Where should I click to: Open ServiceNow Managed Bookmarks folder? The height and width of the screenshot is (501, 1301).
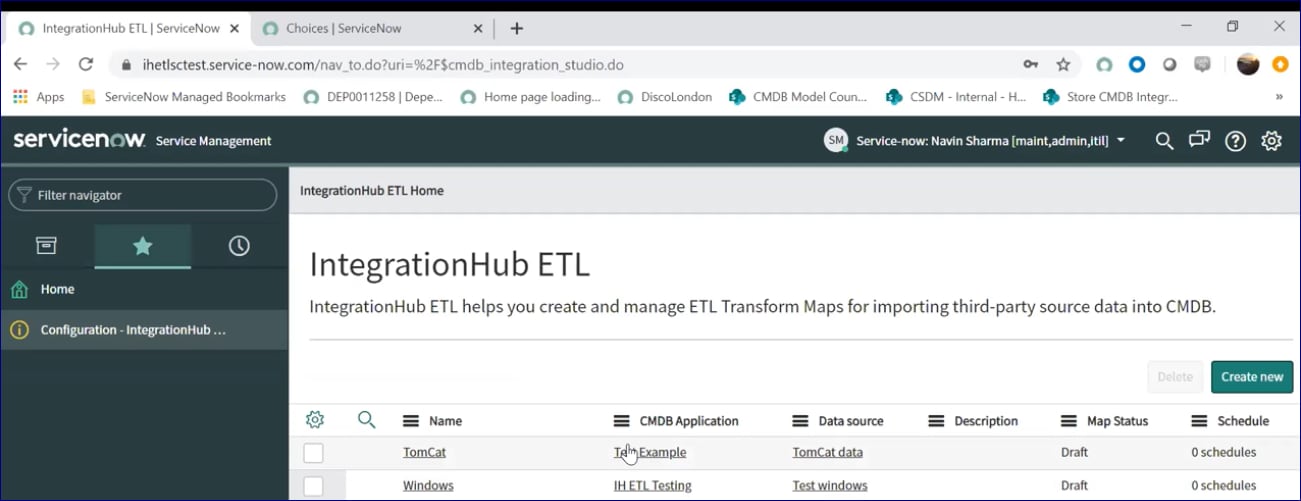[x=183, y=97]
